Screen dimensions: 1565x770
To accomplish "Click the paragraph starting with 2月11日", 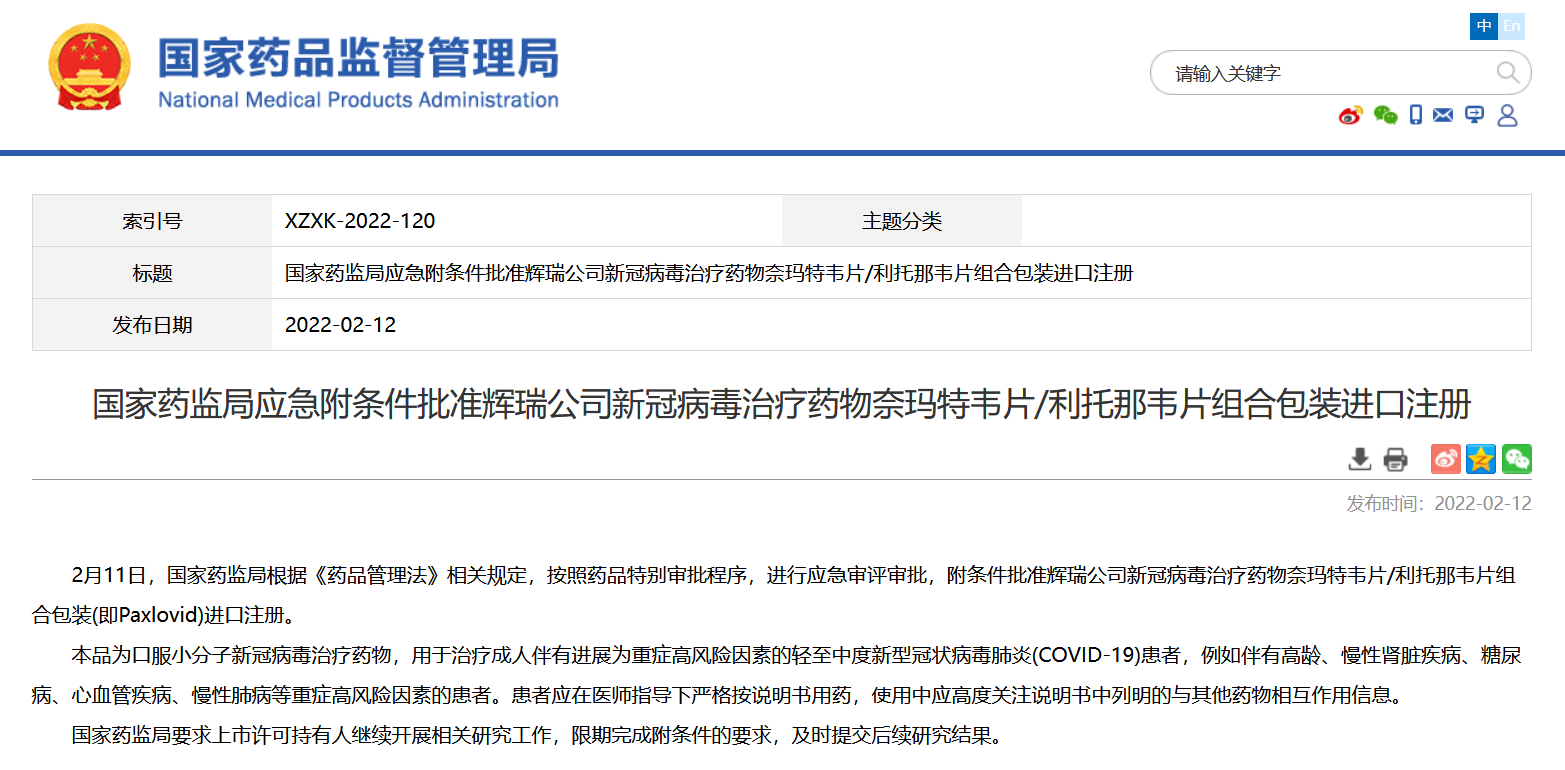I will pos(775,594).
